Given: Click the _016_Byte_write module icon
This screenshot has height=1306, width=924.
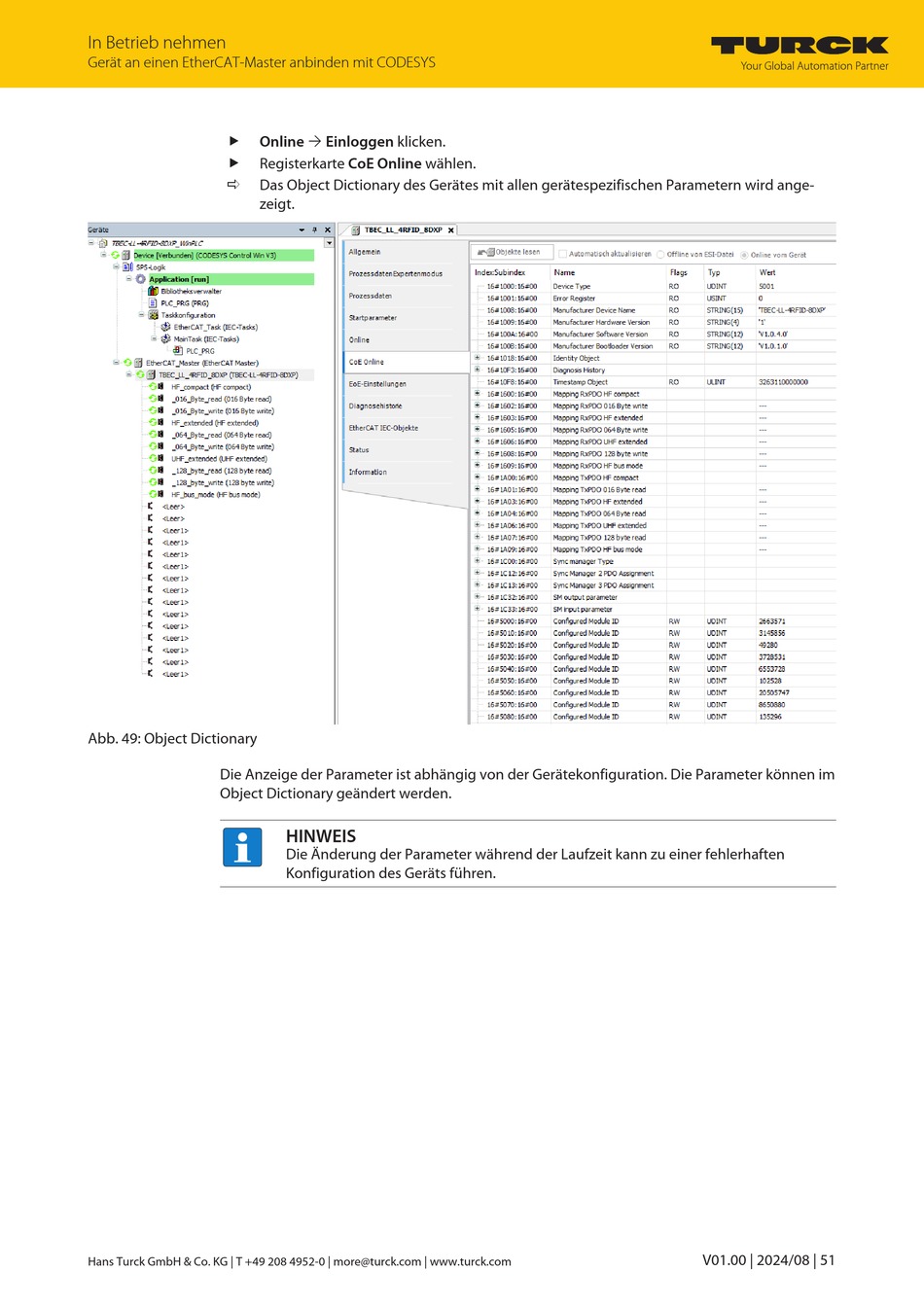Looking at the screenshot, I should [160, 410].
